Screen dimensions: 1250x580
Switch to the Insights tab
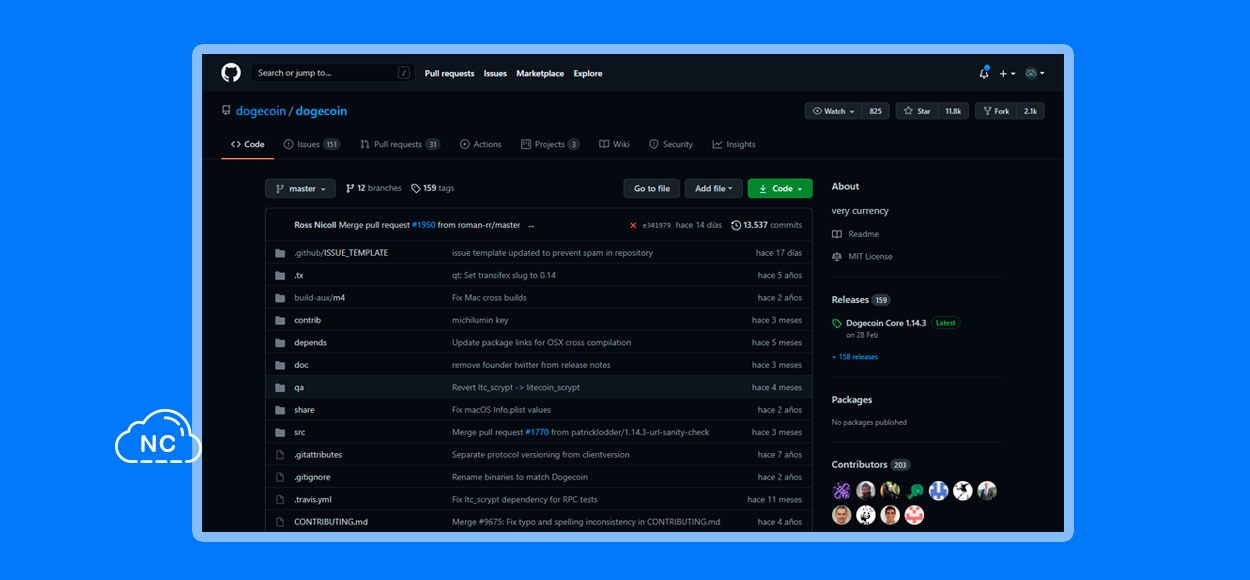coord(734,144)
